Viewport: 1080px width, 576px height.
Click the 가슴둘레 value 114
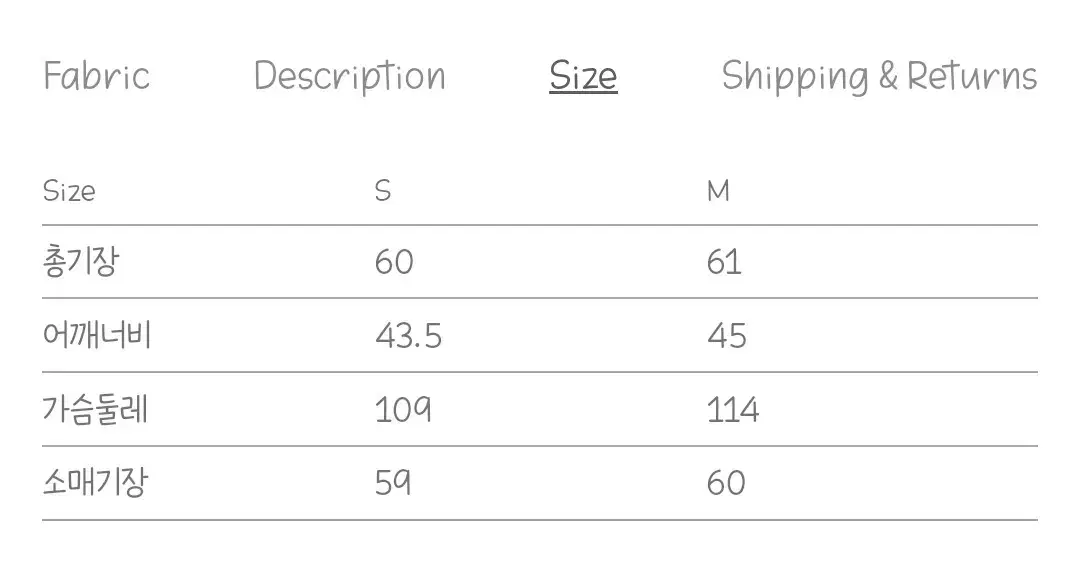point(732,410)
